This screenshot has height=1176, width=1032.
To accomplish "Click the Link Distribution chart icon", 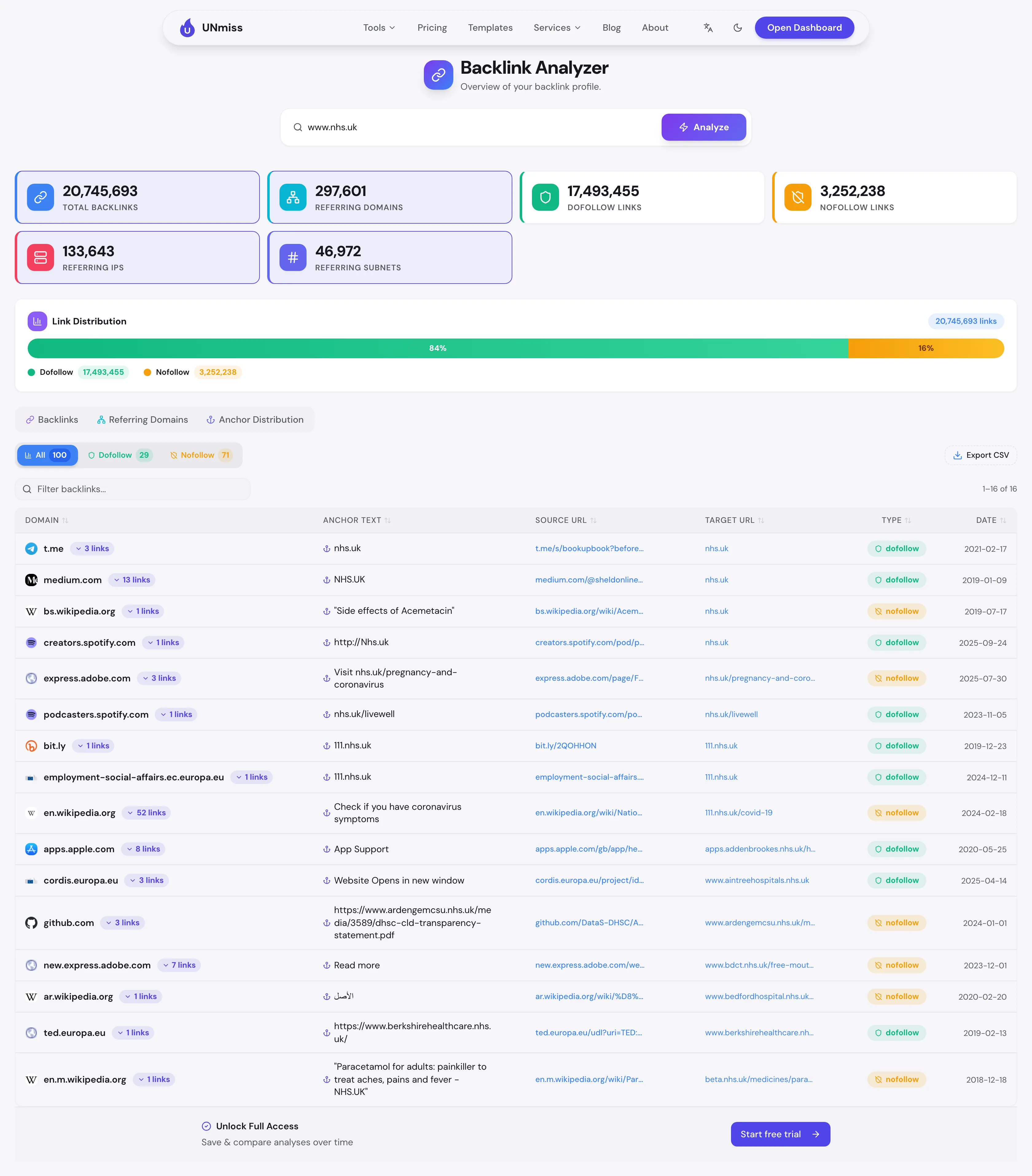I will click(x=37, y=321).
